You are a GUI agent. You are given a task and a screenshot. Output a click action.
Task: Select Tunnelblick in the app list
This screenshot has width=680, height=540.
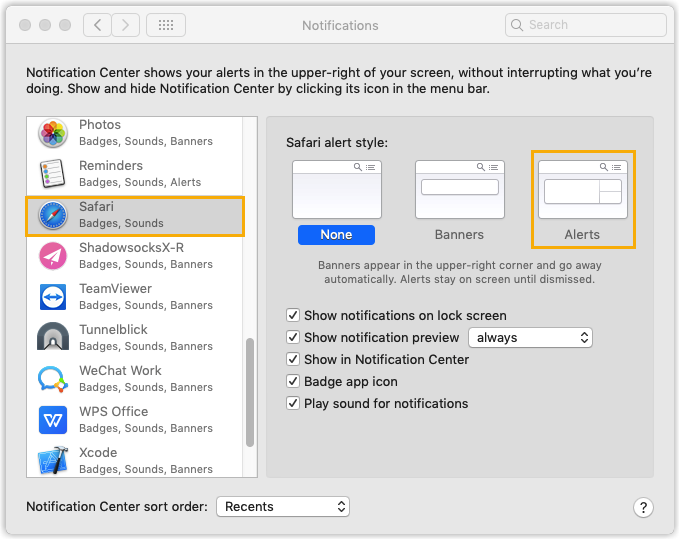(134, 338)
